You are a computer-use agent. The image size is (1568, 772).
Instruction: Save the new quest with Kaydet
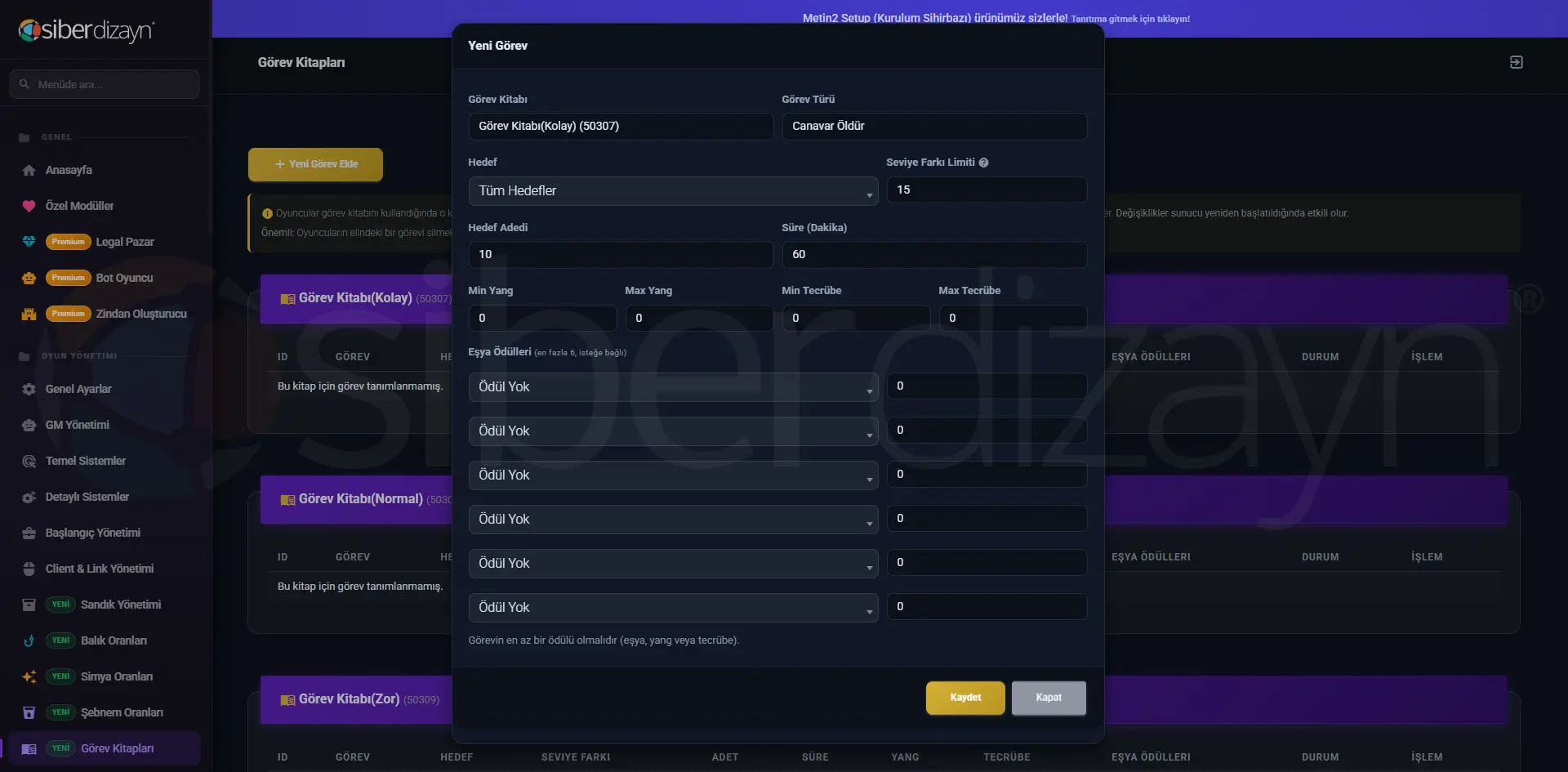(x=965, y=698)
